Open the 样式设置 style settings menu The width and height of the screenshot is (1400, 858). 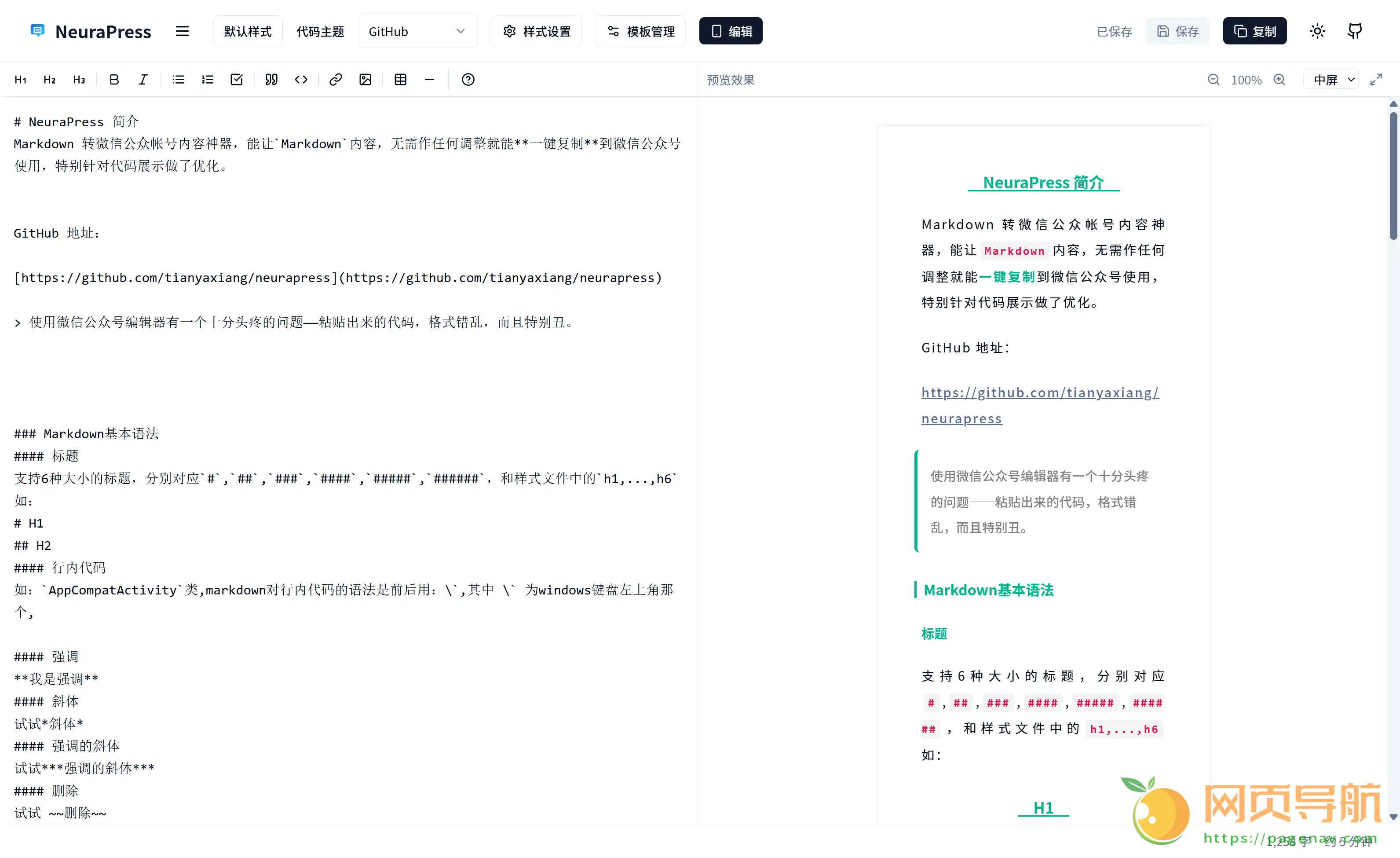click(537, 31)
